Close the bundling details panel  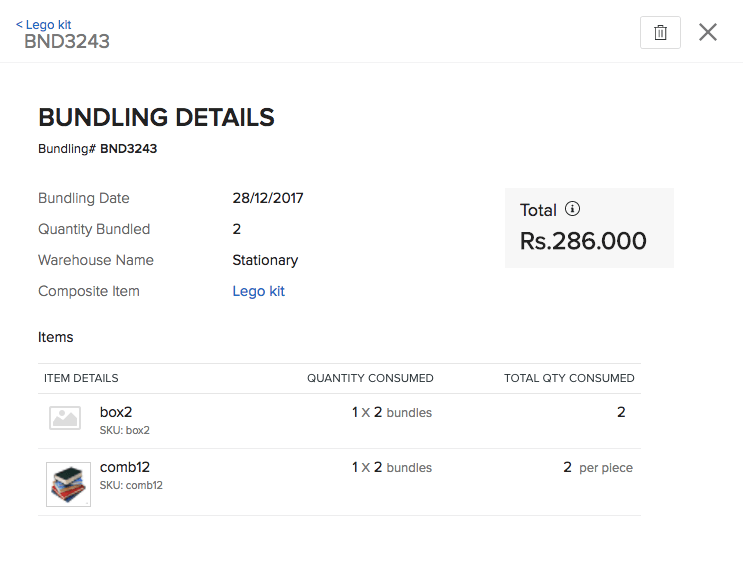708,32
